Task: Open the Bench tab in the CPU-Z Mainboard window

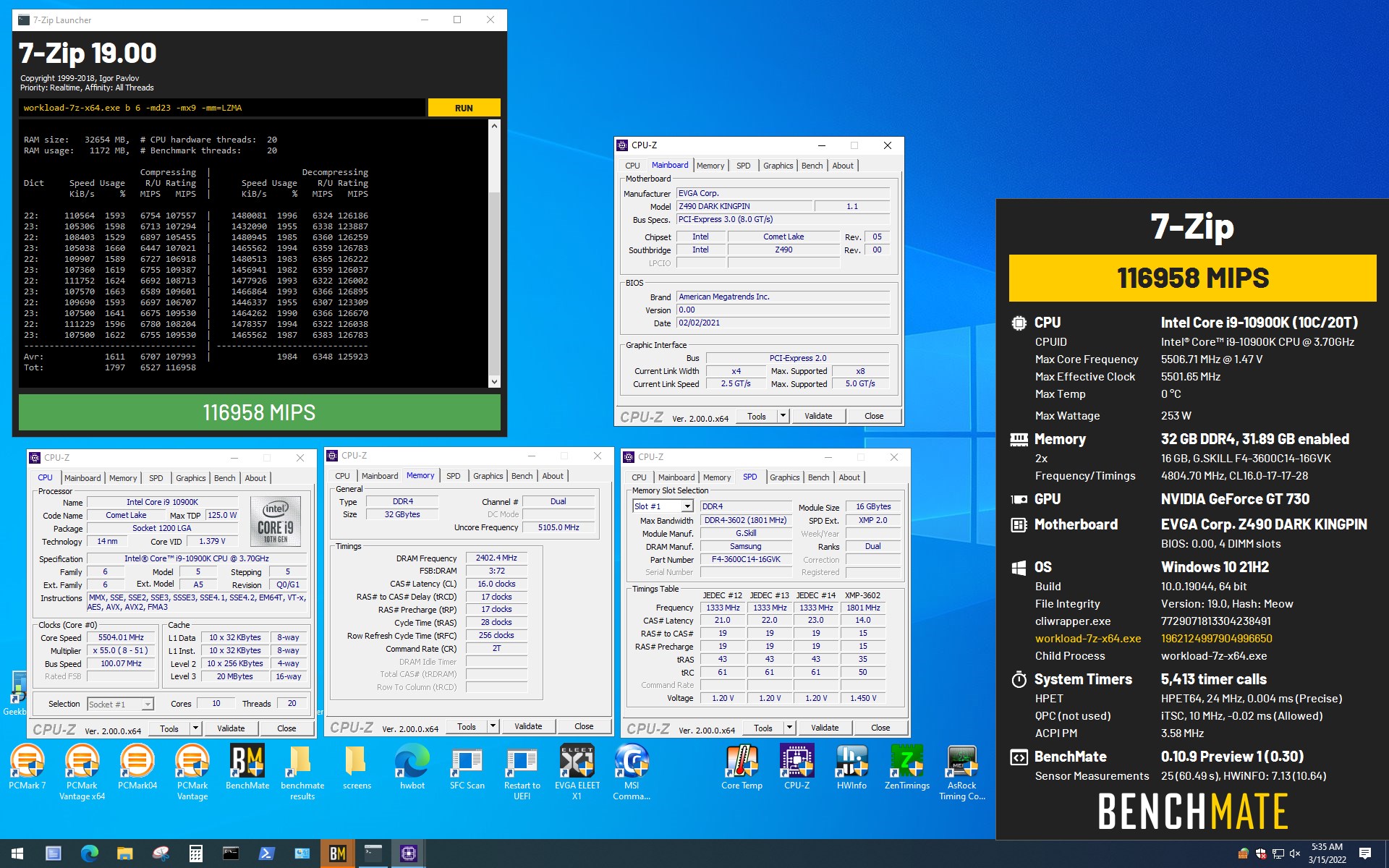Action: (812, 166)
